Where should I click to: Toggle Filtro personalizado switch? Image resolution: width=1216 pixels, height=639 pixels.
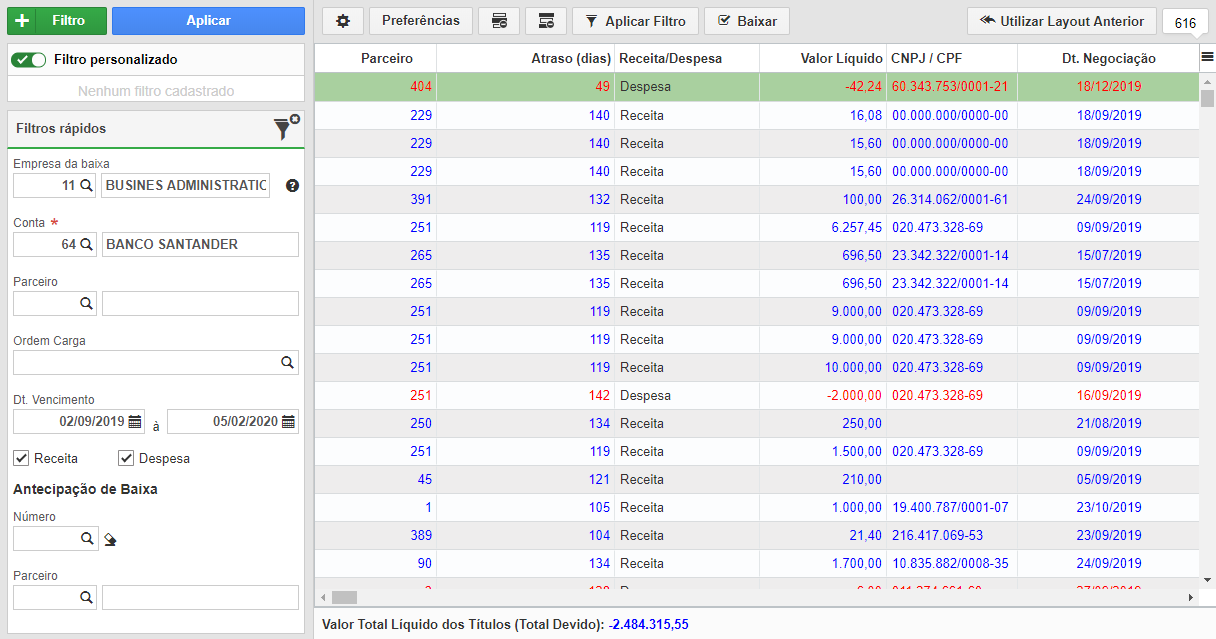click(29, 60)
